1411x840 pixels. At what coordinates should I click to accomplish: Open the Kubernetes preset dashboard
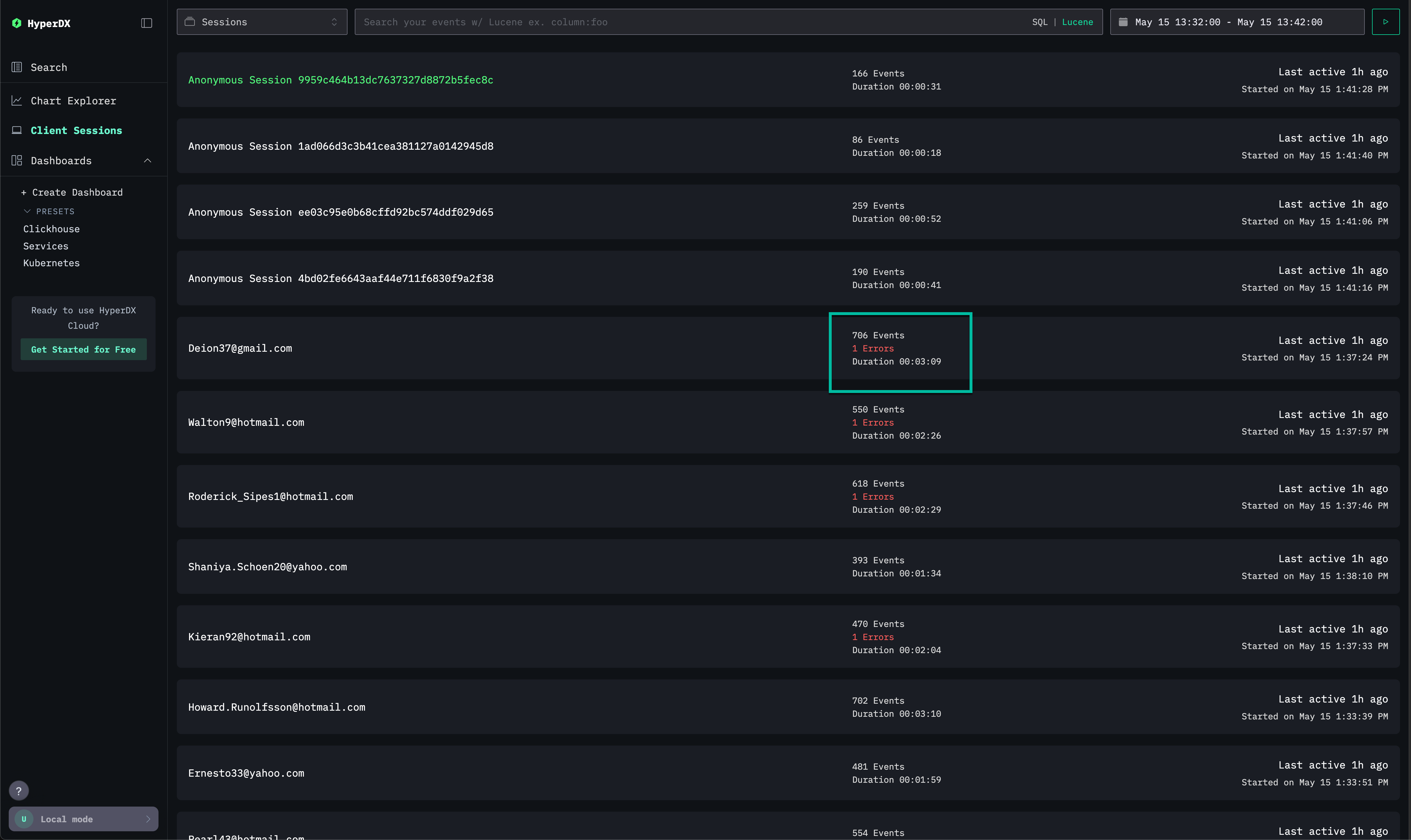tap(51, 263)
